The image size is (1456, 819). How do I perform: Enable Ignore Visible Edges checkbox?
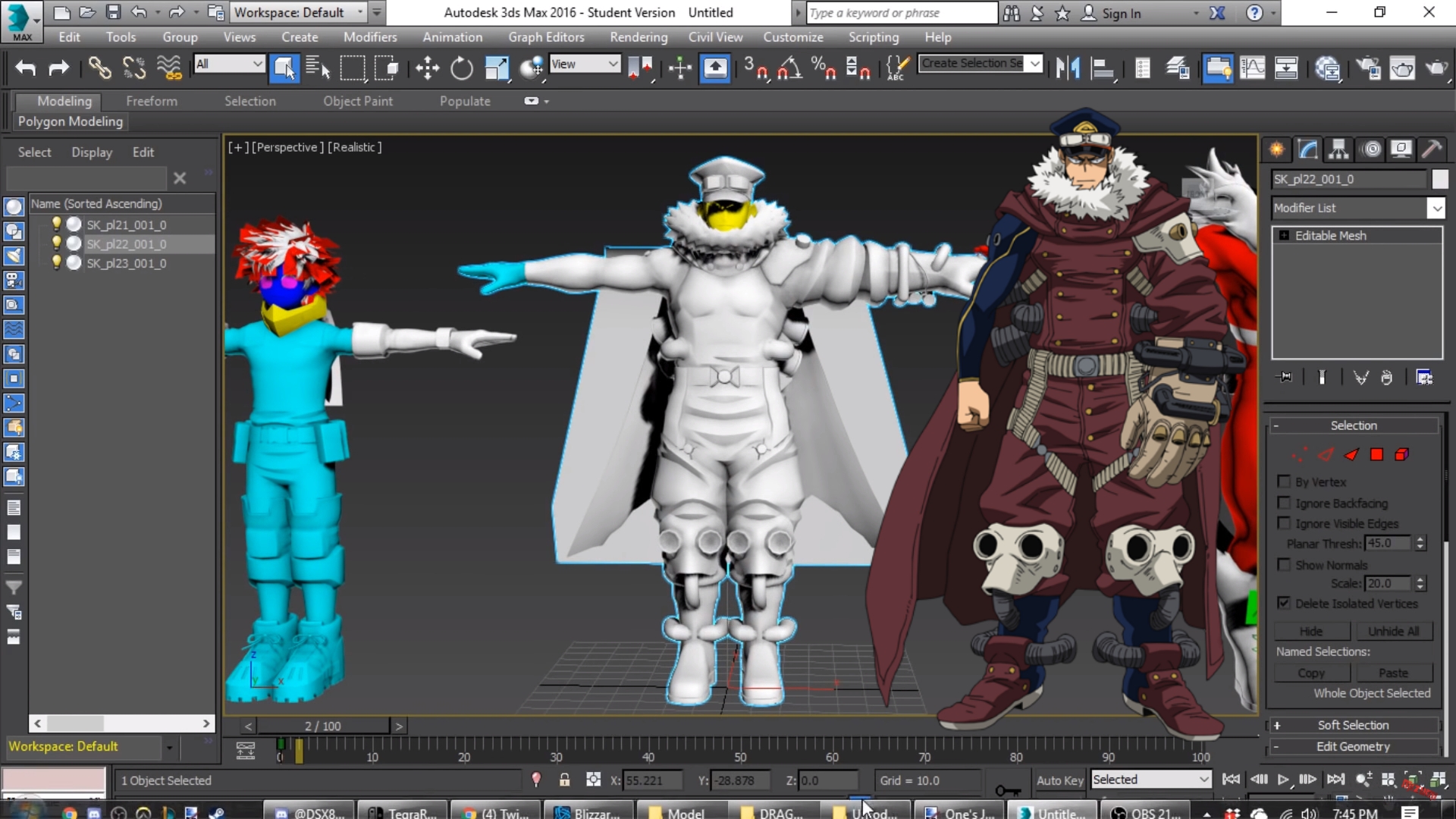[1284, 523]
